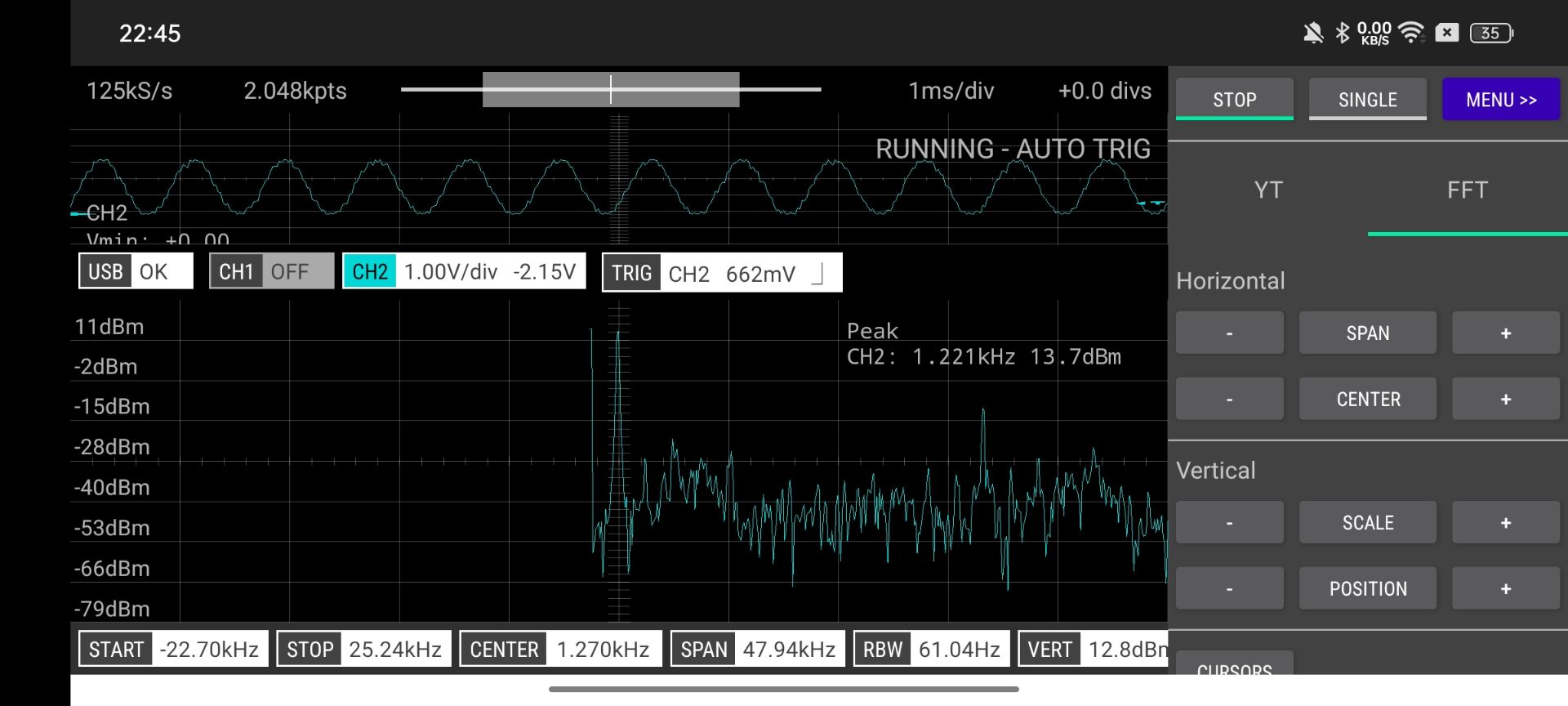This screenshot has width=1568, height=706.
Task: Click the horizontal timebase position slider
Action: coord(611,89)
